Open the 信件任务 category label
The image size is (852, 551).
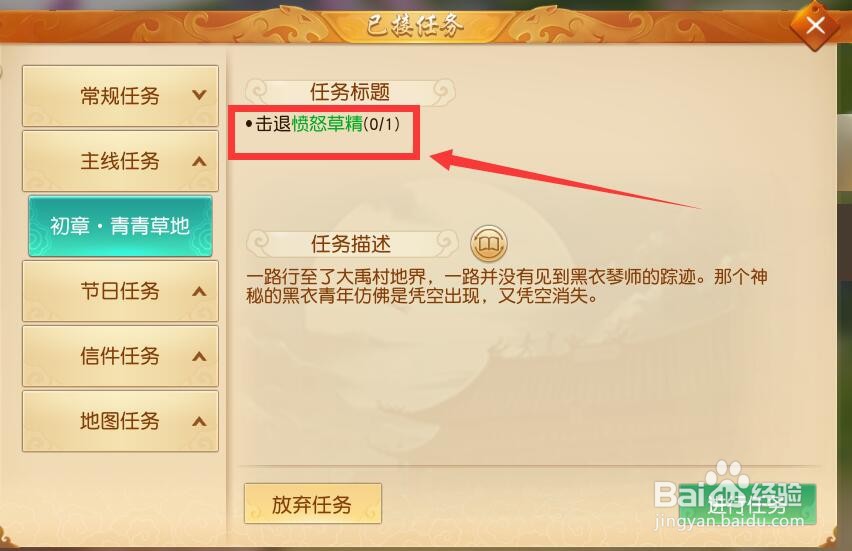click(120, 356)
